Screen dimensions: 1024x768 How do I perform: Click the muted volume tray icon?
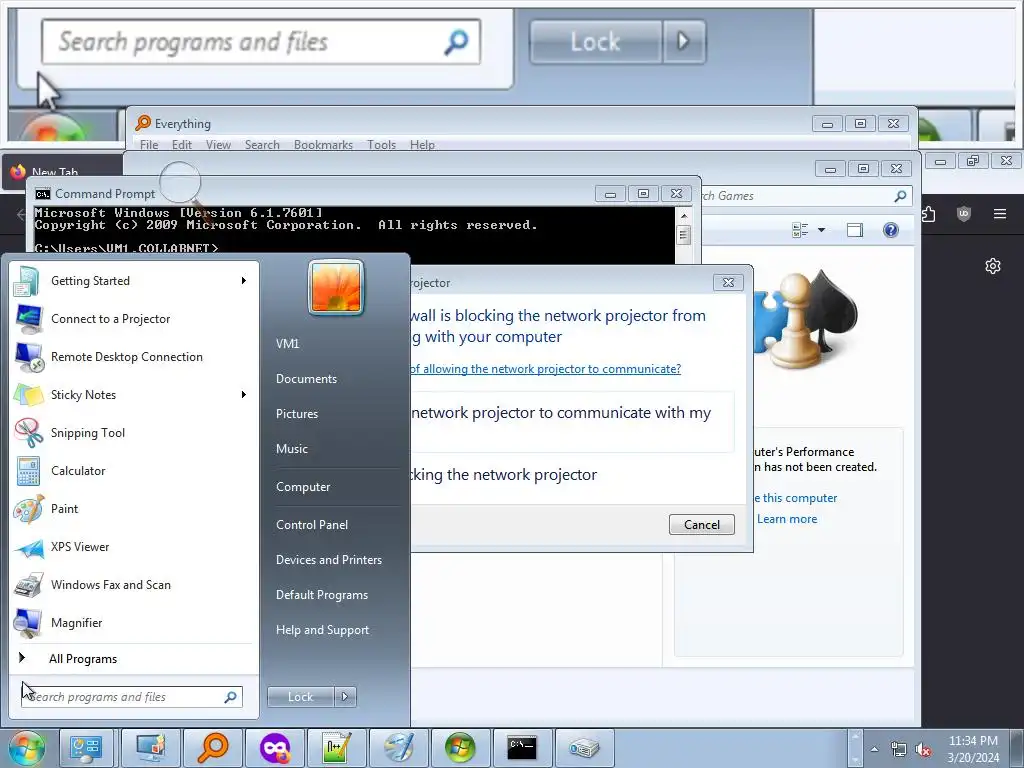click(923, 750)
